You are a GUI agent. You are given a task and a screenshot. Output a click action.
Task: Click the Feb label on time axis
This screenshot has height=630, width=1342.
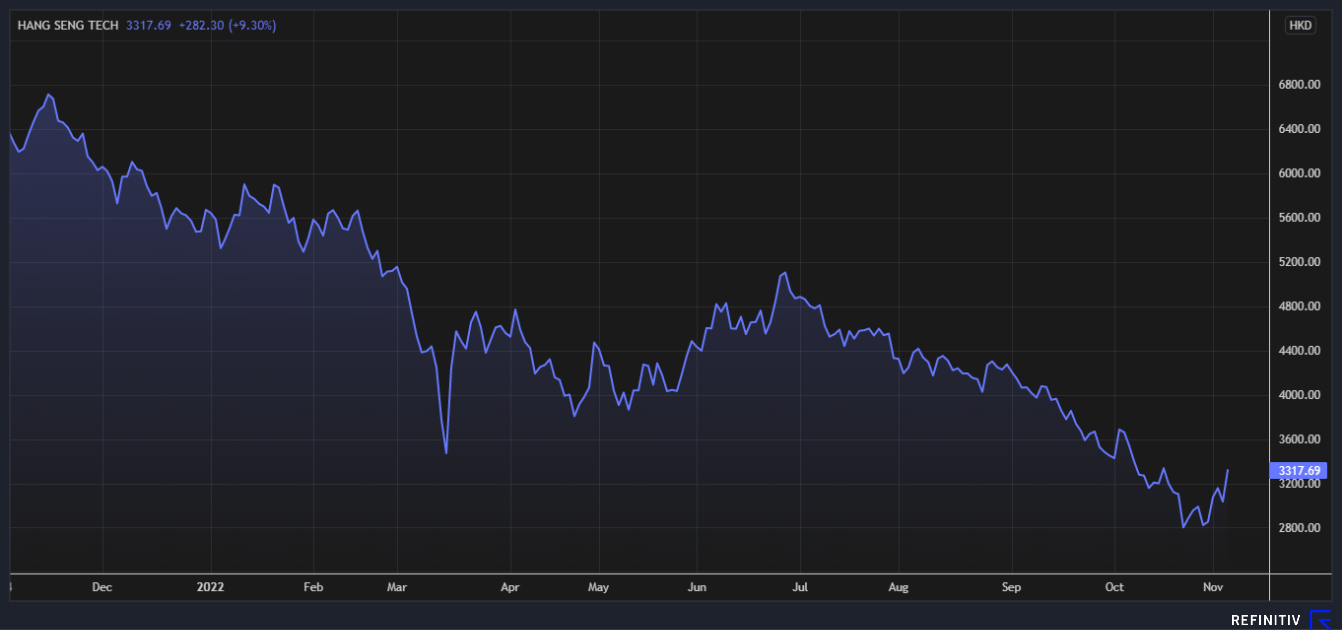(313, 587)
